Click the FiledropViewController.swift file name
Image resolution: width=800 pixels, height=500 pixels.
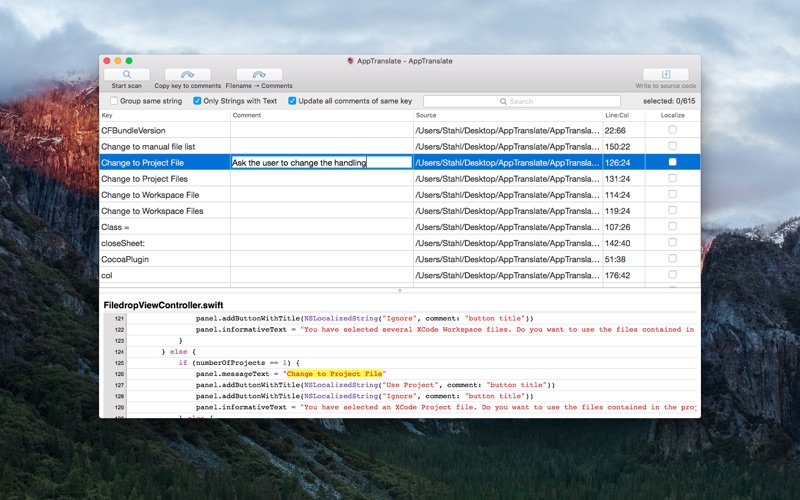tap(163, 305)
